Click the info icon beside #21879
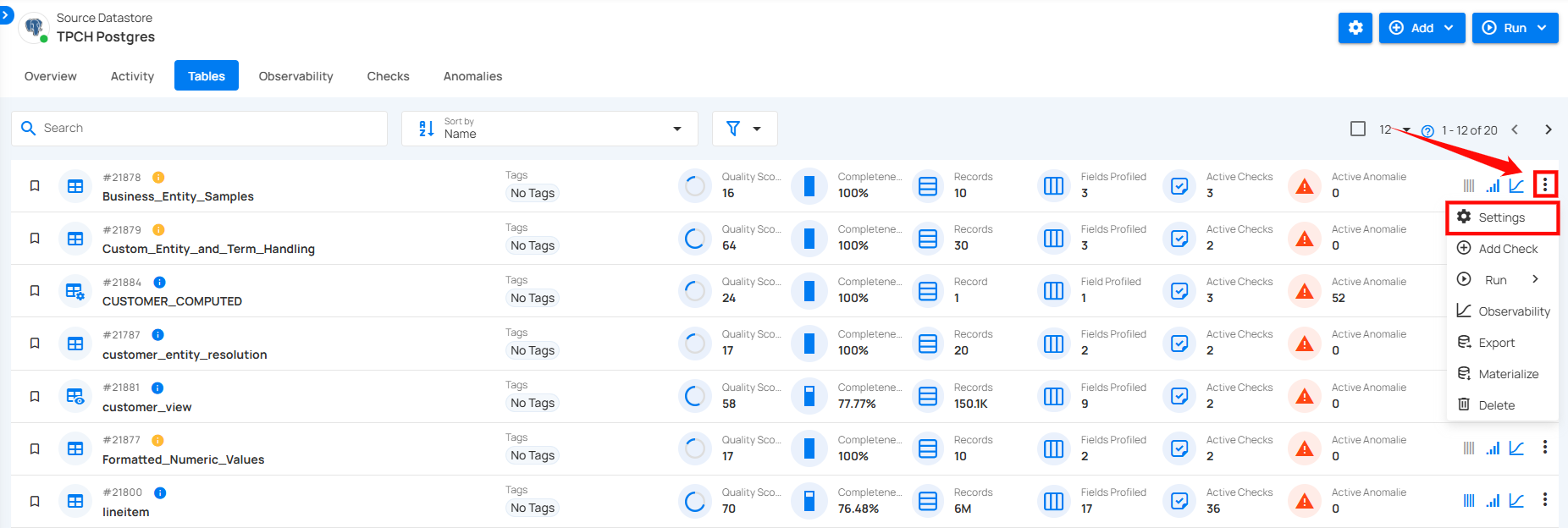The height and width of the screenshot is (528, 1568). pos(158,230)
